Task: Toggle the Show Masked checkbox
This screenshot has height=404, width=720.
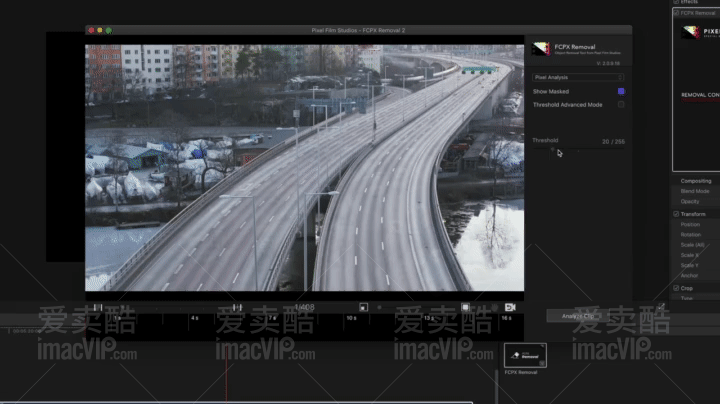Action: click(621, 91)
